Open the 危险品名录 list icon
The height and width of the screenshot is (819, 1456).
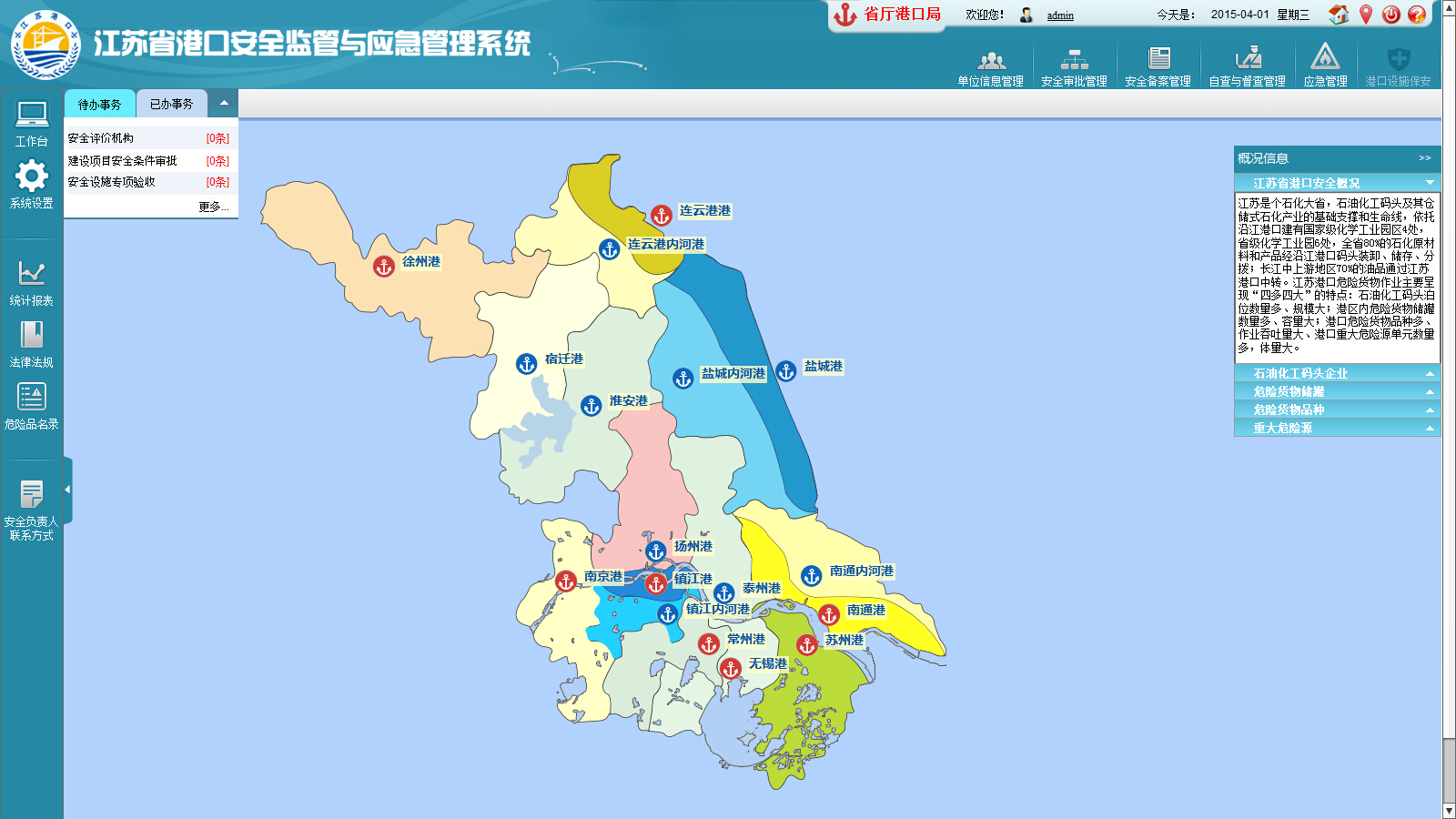click(x=32, y=397)
